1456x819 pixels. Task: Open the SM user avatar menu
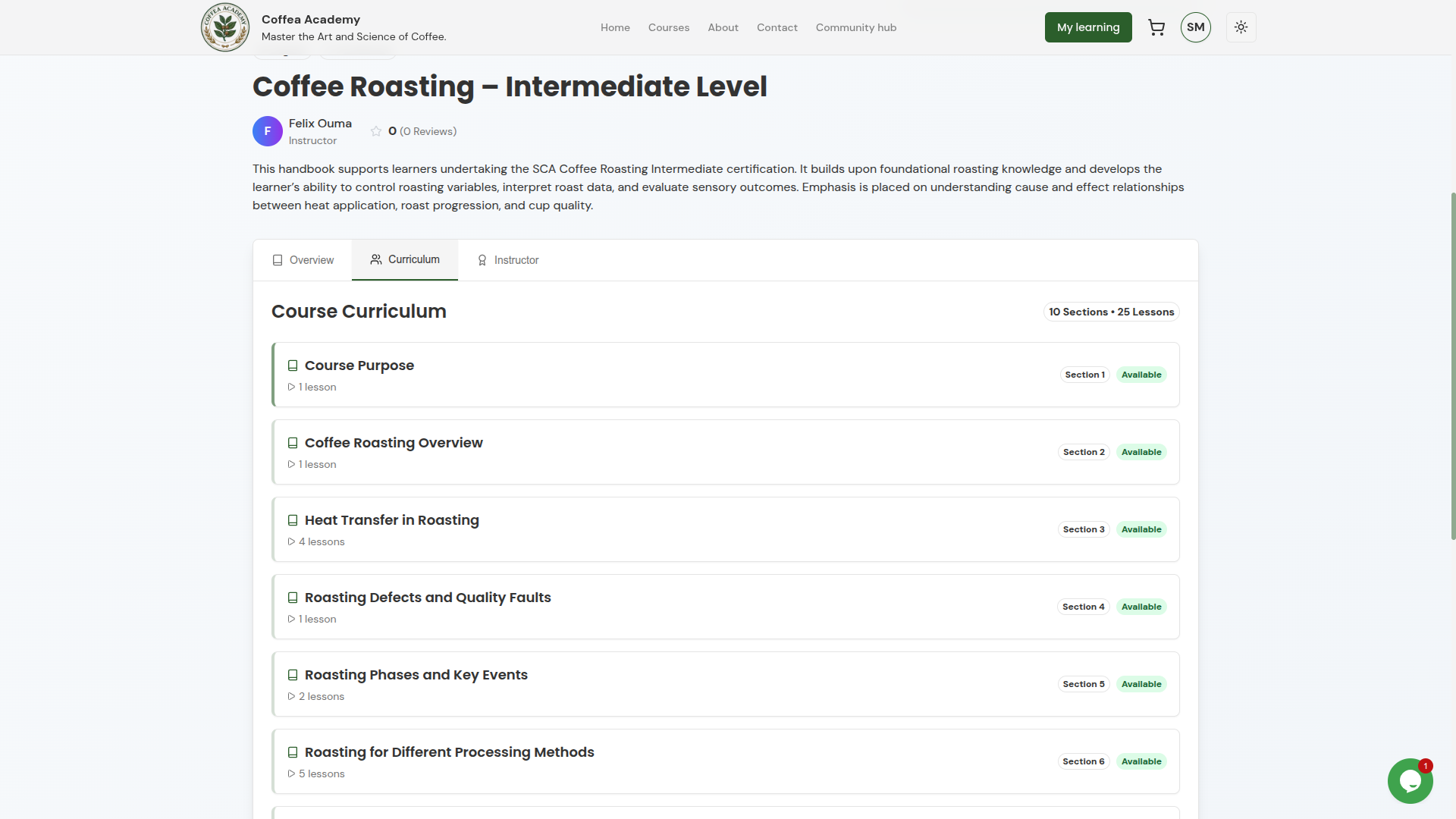[x=1195, y=27]
